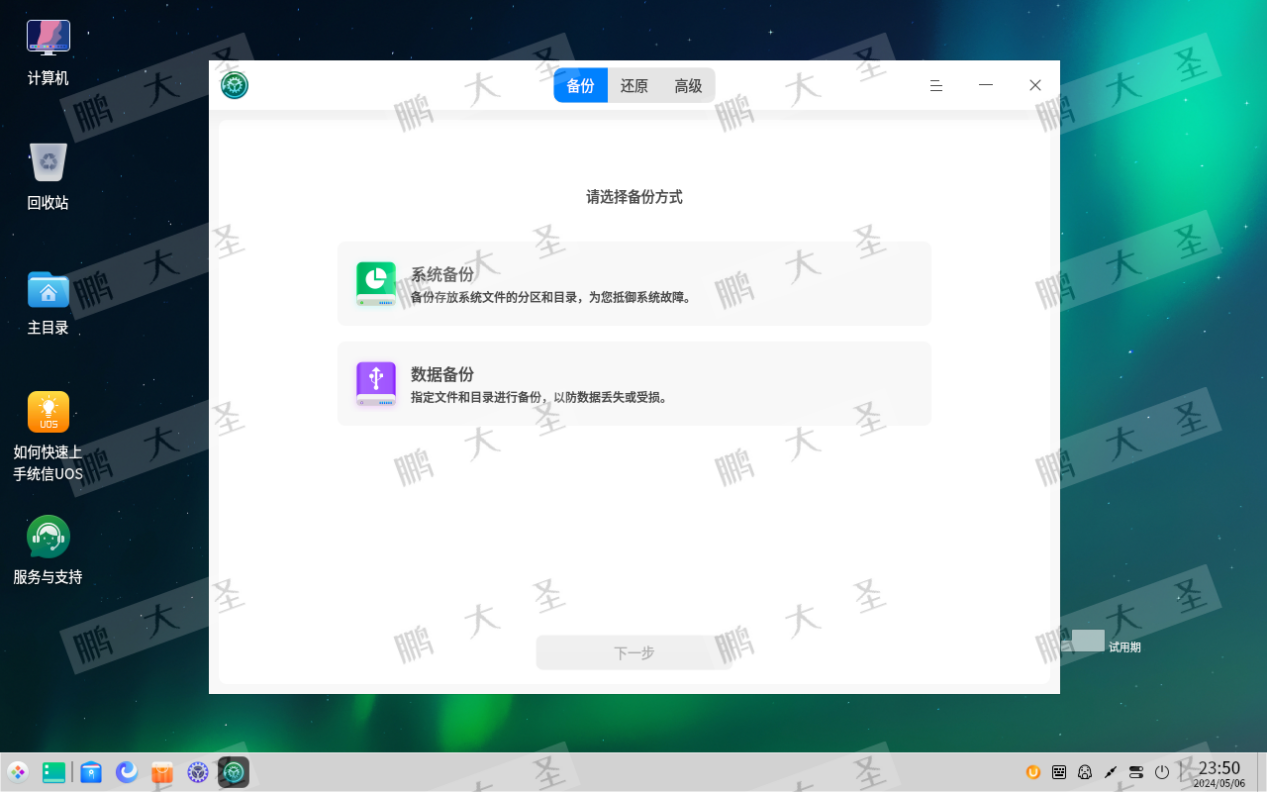Screen dimensions: 1267x792
Task: Open the onscreen keyboard tray icon
Action: pyautogui.click(x=1059, y=772)
